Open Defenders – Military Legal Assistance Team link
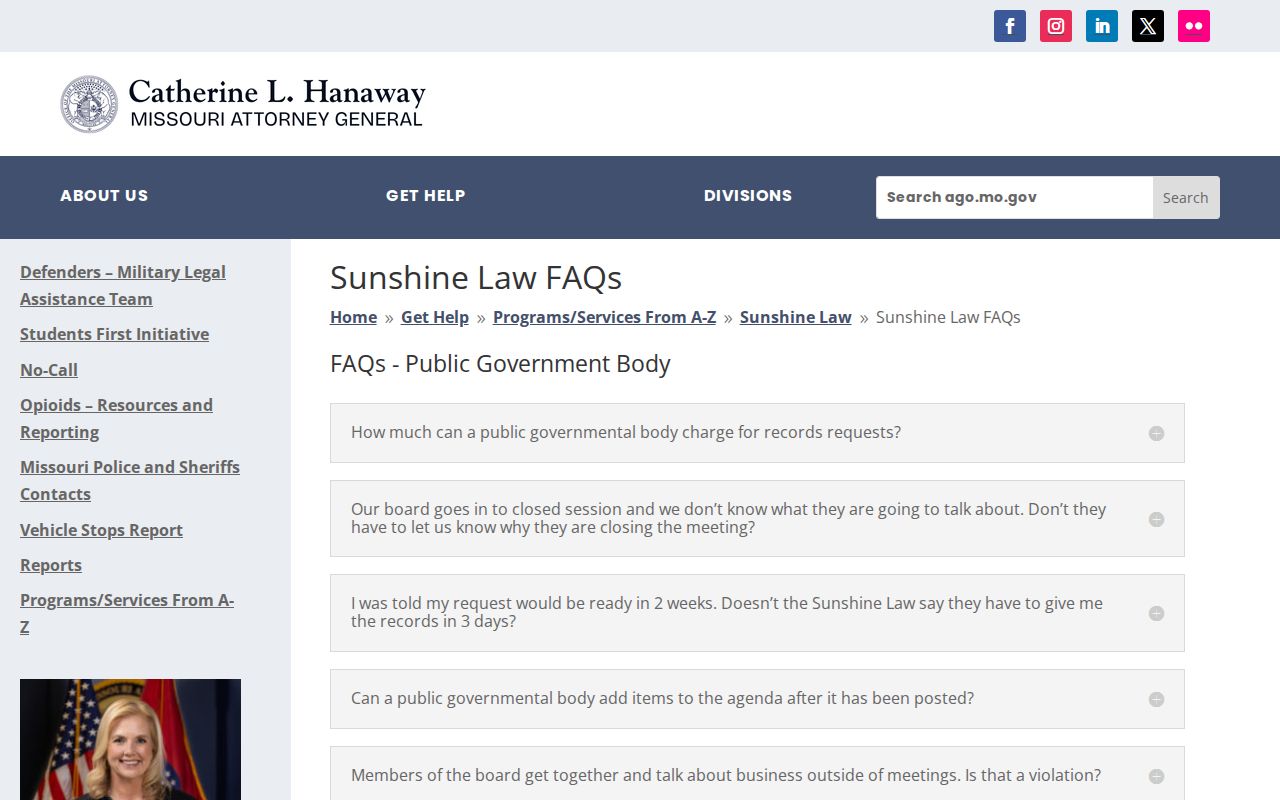This screenshot has width=1280, height=800. [x=123, y=285]
